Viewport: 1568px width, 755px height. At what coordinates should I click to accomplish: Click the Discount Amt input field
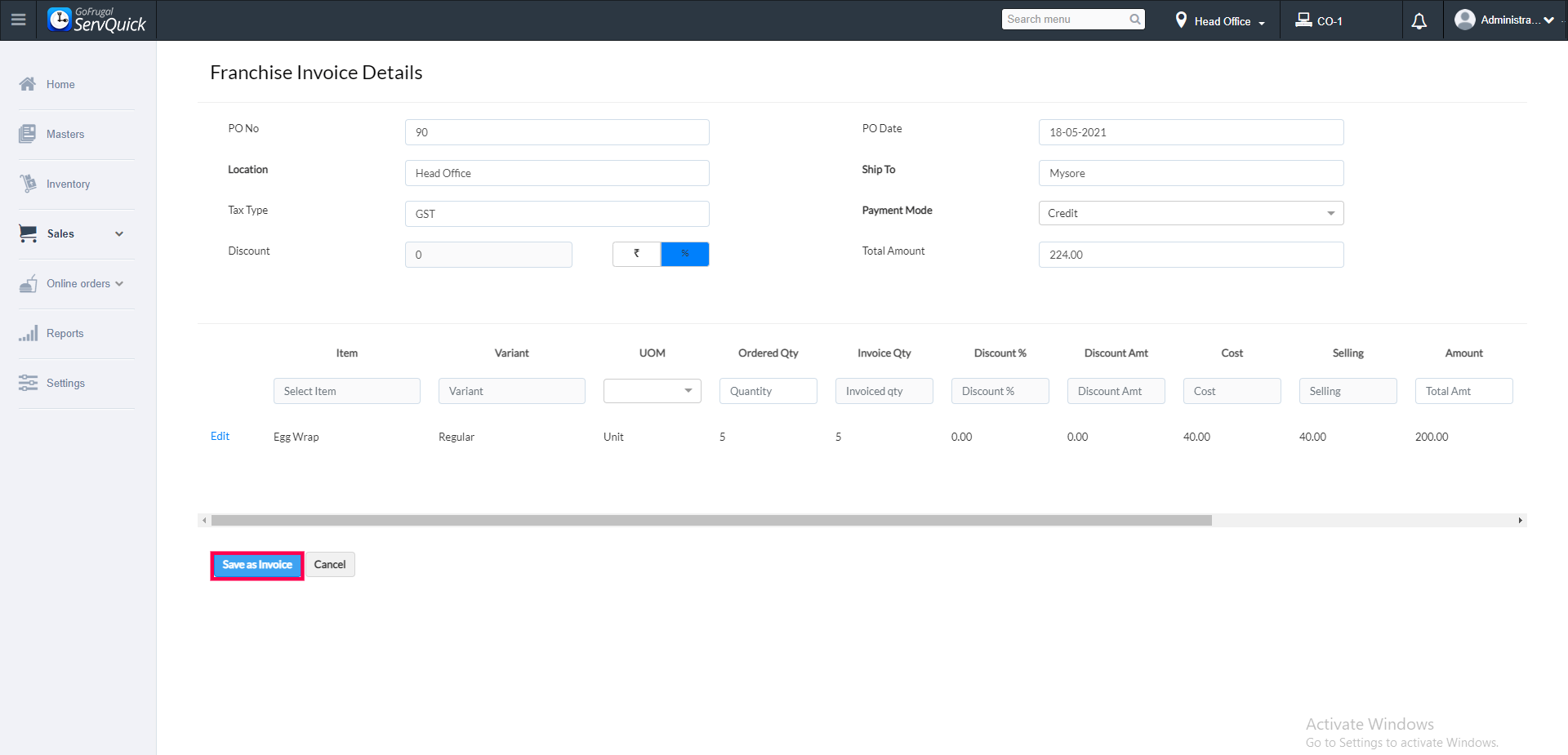click(x=1116, y=391)
